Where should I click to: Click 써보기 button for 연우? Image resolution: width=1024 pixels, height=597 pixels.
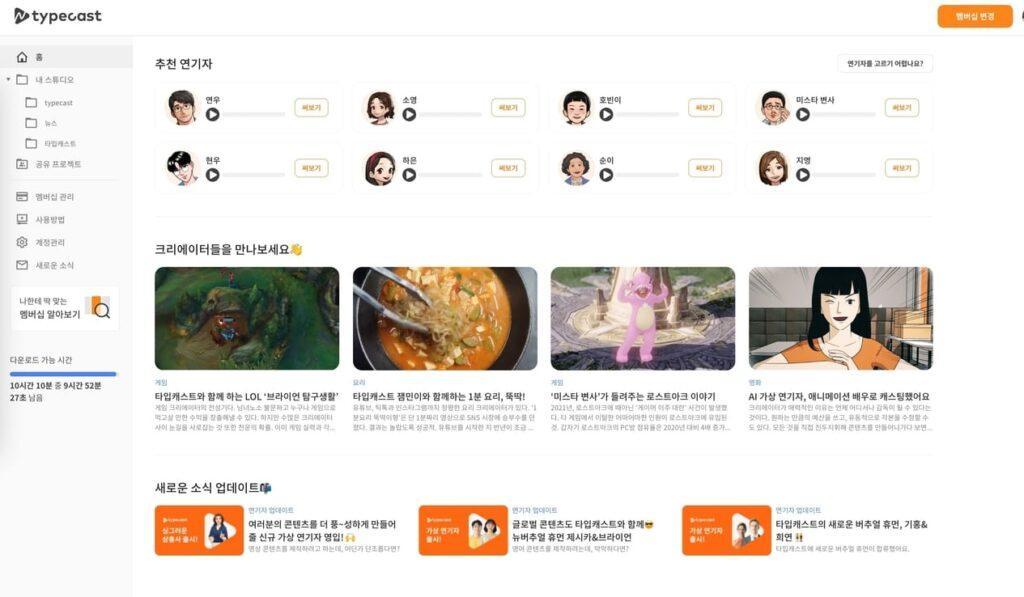pos(311,108)
